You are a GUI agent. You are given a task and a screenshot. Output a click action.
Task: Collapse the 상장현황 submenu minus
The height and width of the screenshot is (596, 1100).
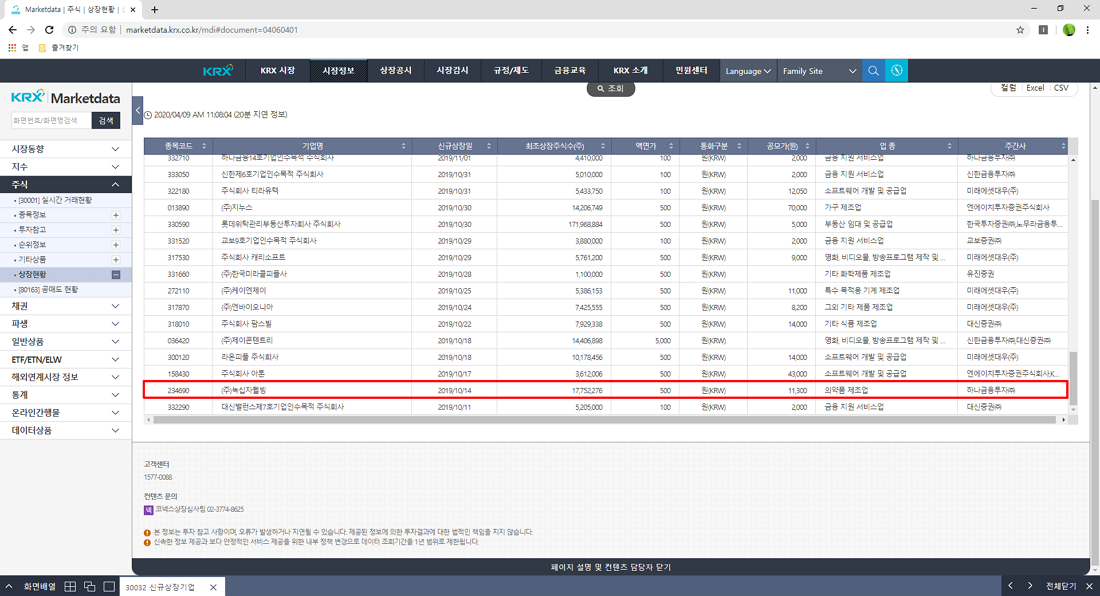(116, 275)
